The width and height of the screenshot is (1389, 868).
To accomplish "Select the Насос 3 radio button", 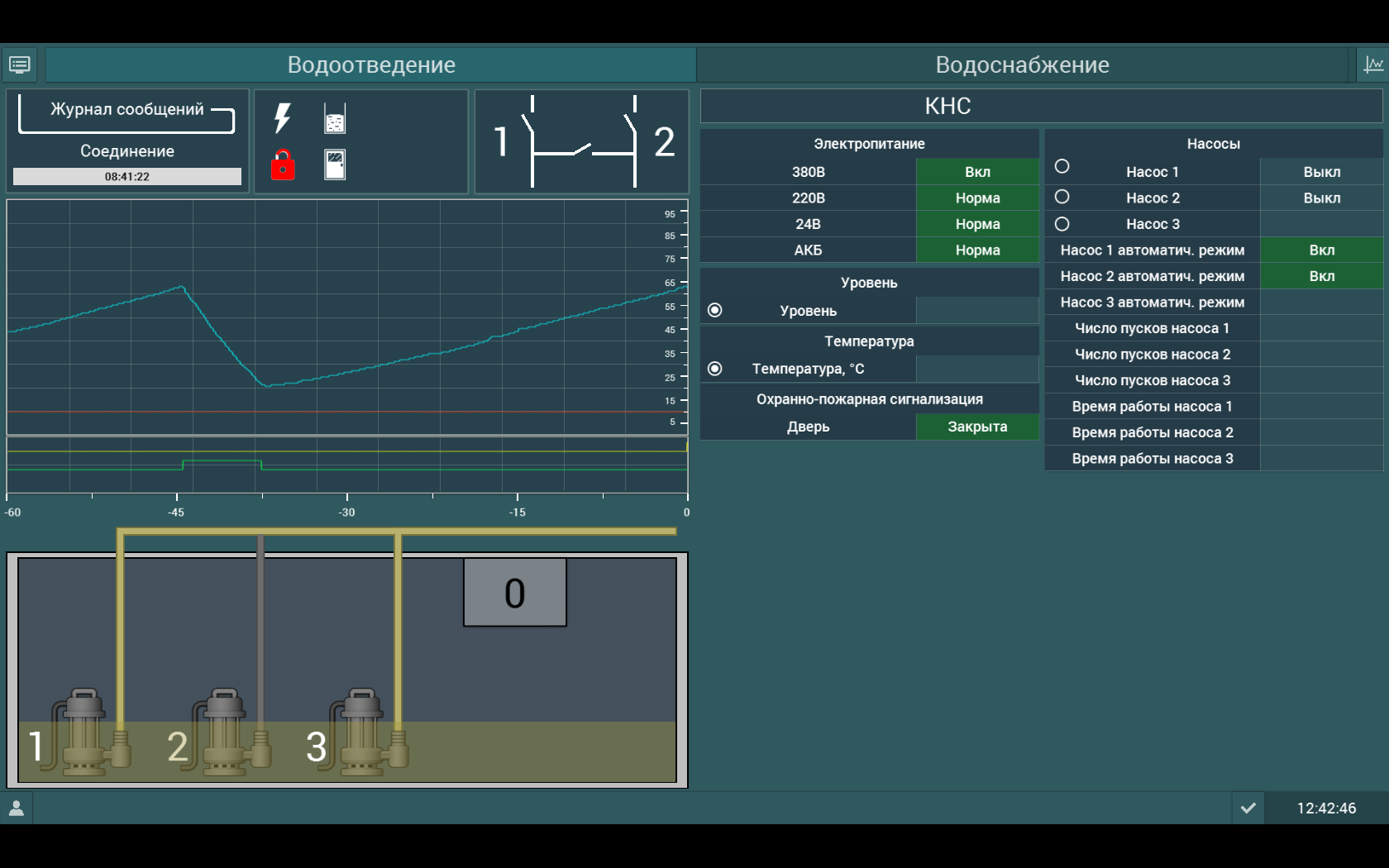I will 1062,224.
